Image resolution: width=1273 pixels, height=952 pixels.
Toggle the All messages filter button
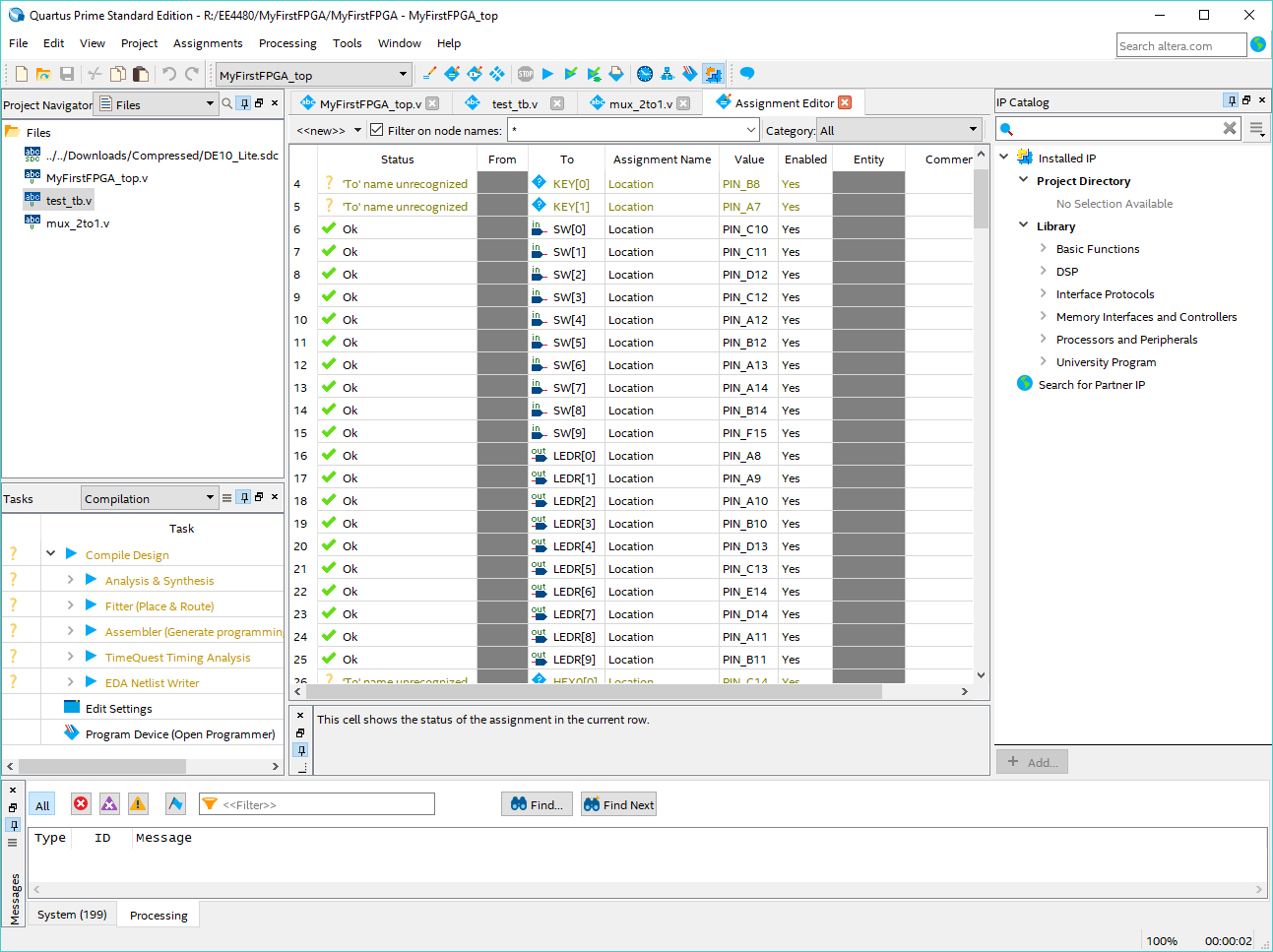(42, 805)
